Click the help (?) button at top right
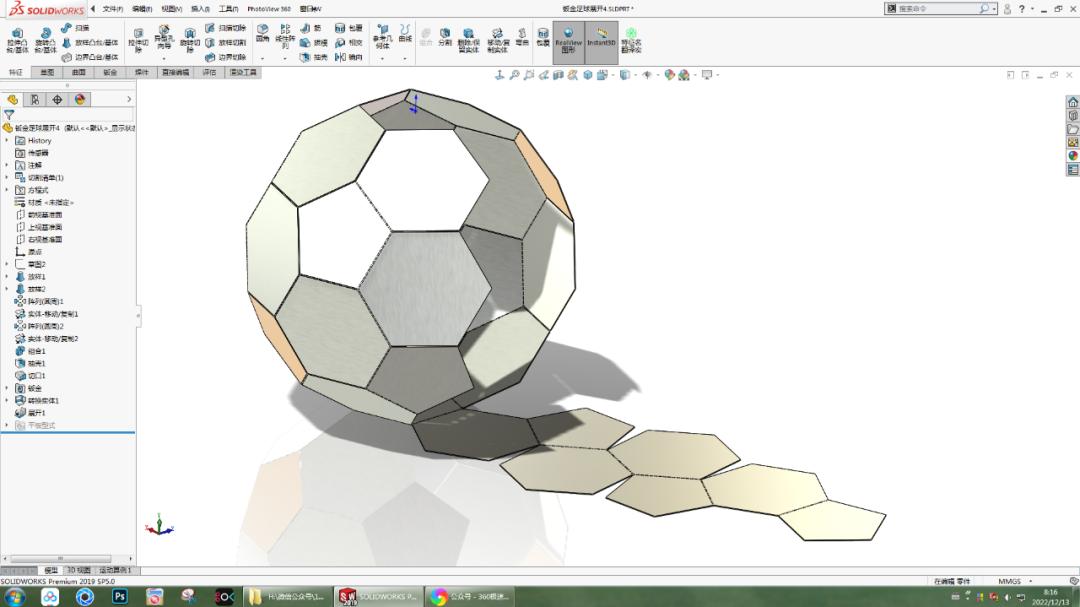 click(x=1022, y=8)
